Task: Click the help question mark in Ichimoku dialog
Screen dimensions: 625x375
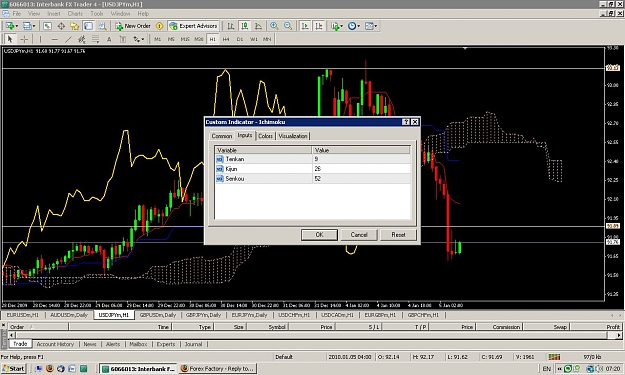Action: pos(406,122)
